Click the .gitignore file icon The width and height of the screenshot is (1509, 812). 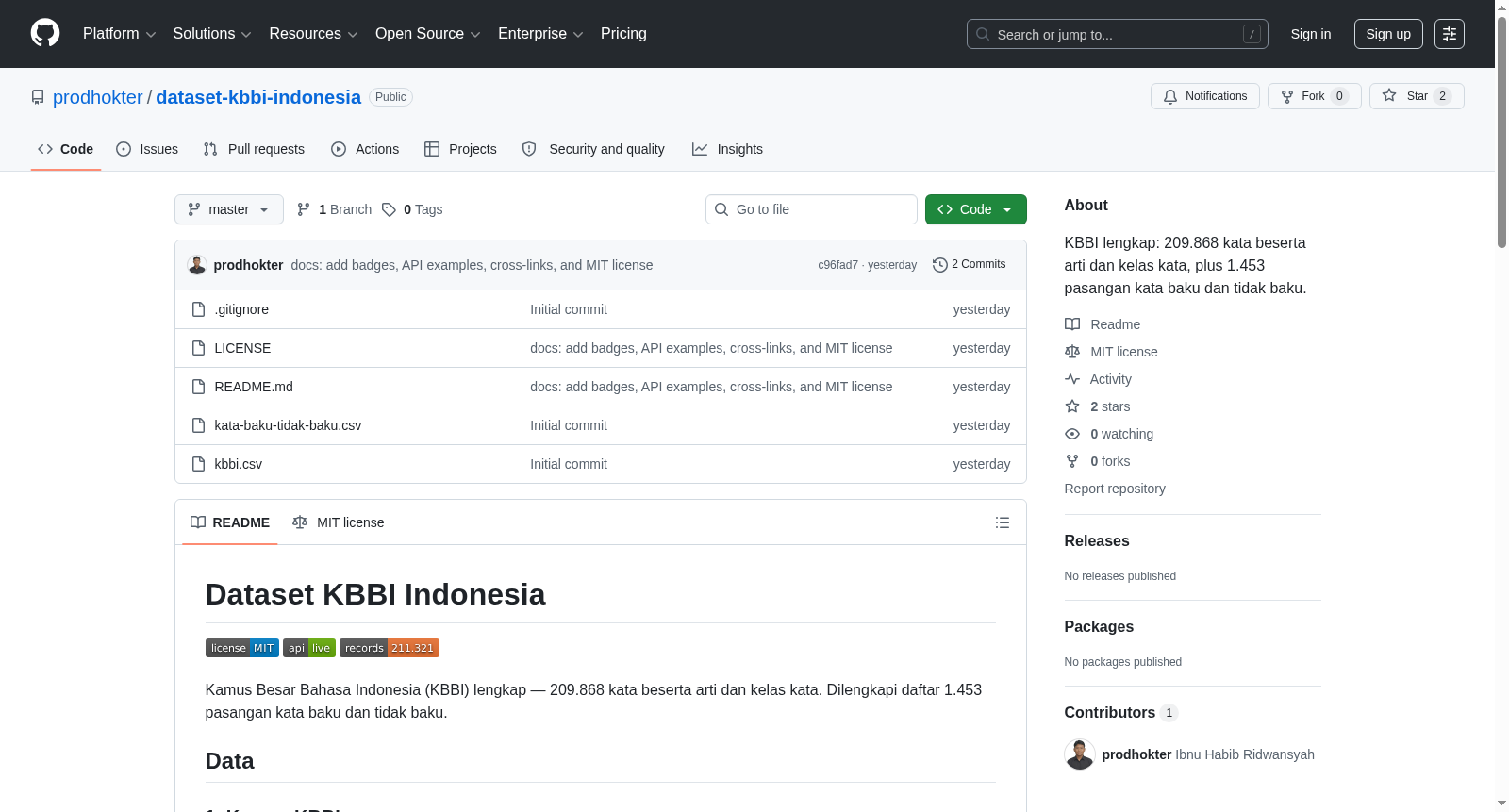click(x=198, y=309)
